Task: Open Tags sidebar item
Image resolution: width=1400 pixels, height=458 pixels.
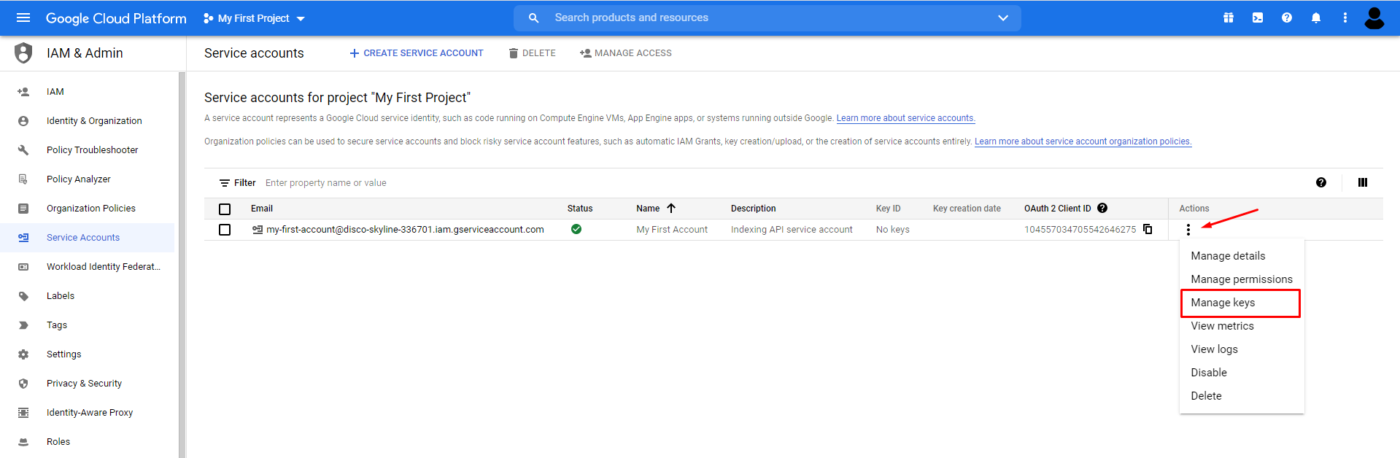Action: (90, 325)
